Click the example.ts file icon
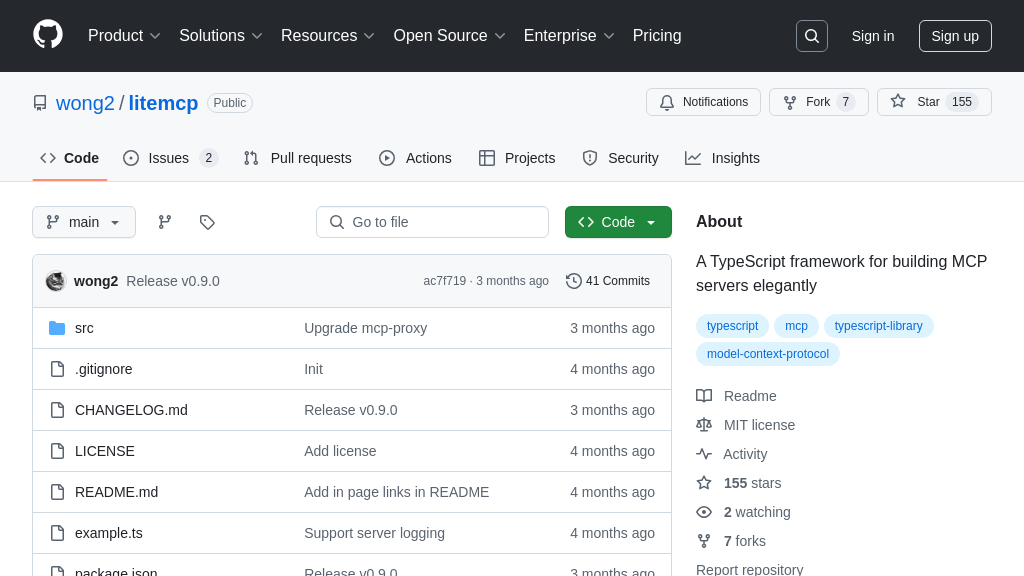1024x576 pixels. [57, 533]
